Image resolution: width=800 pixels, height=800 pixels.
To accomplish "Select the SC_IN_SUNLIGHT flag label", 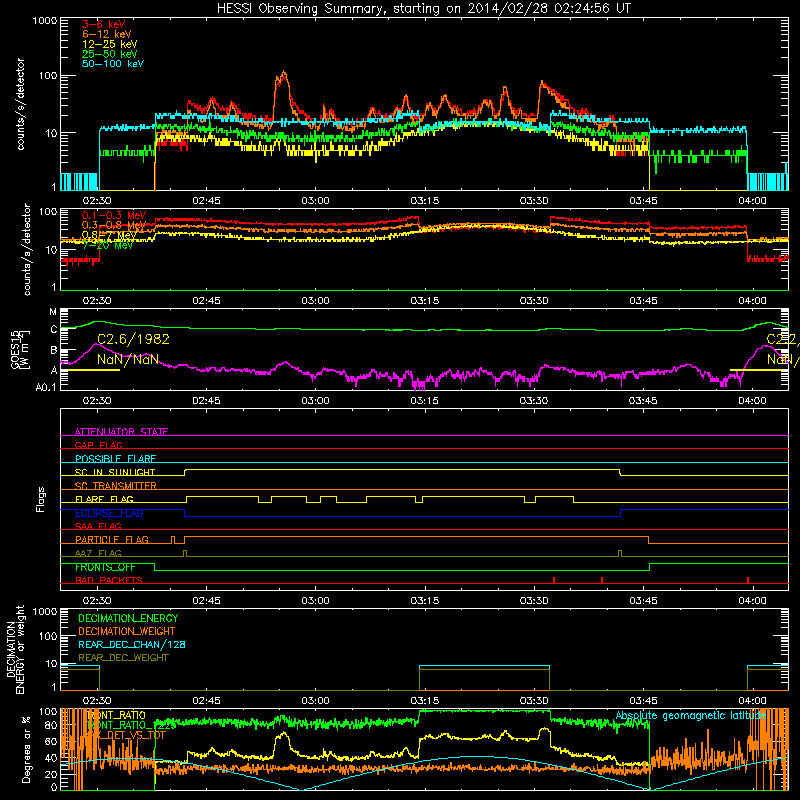I will pyautogui.click(x=115, y=472).
